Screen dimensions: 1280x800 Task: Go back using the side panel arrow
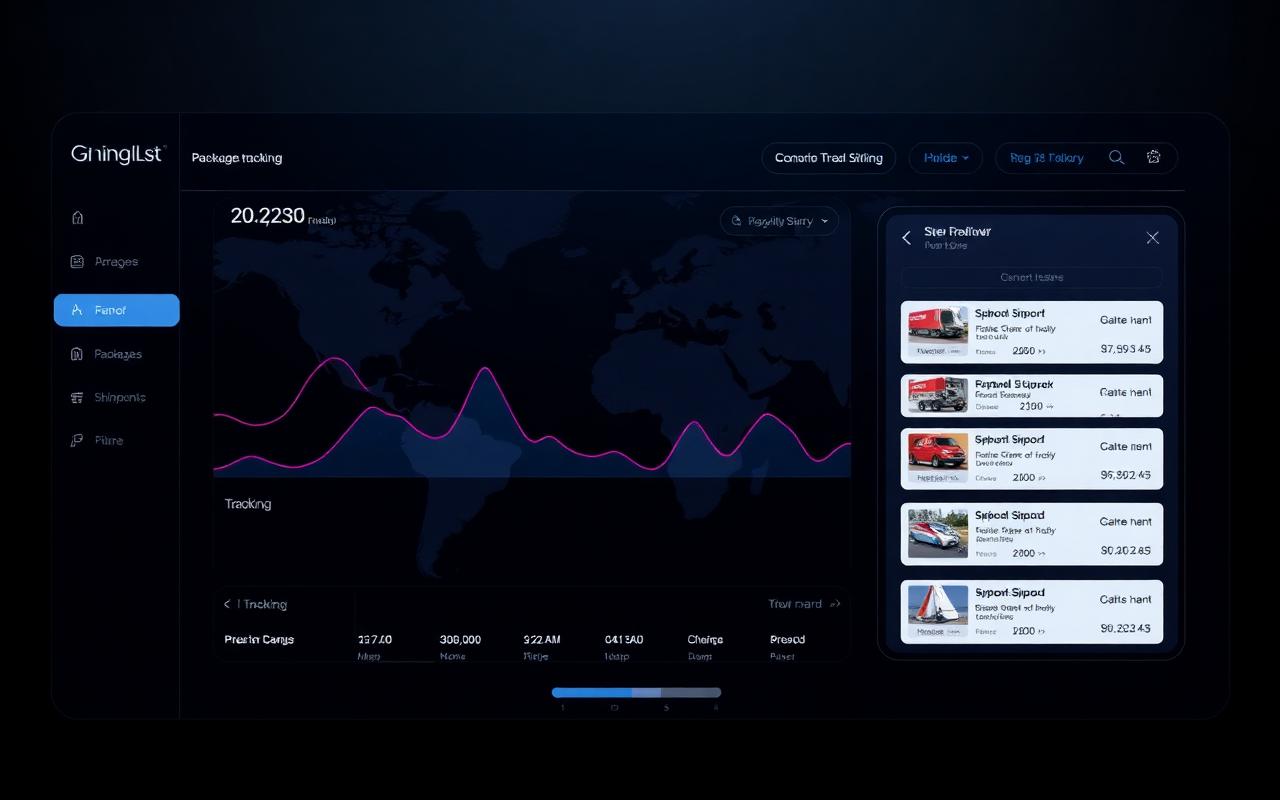[906, 237]
